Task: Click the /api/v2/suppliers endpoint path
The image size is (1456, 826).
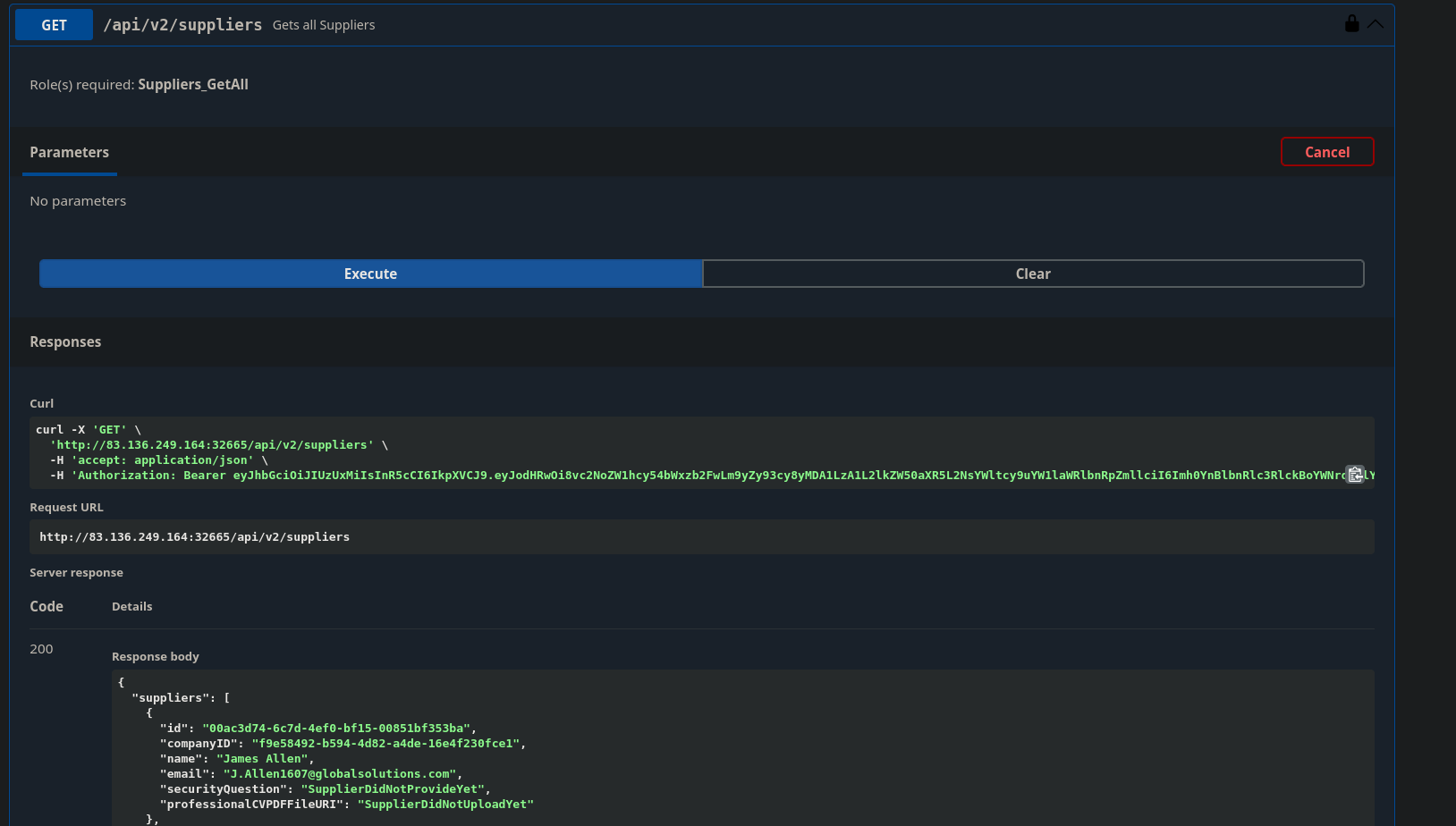Action: point(182,25)
